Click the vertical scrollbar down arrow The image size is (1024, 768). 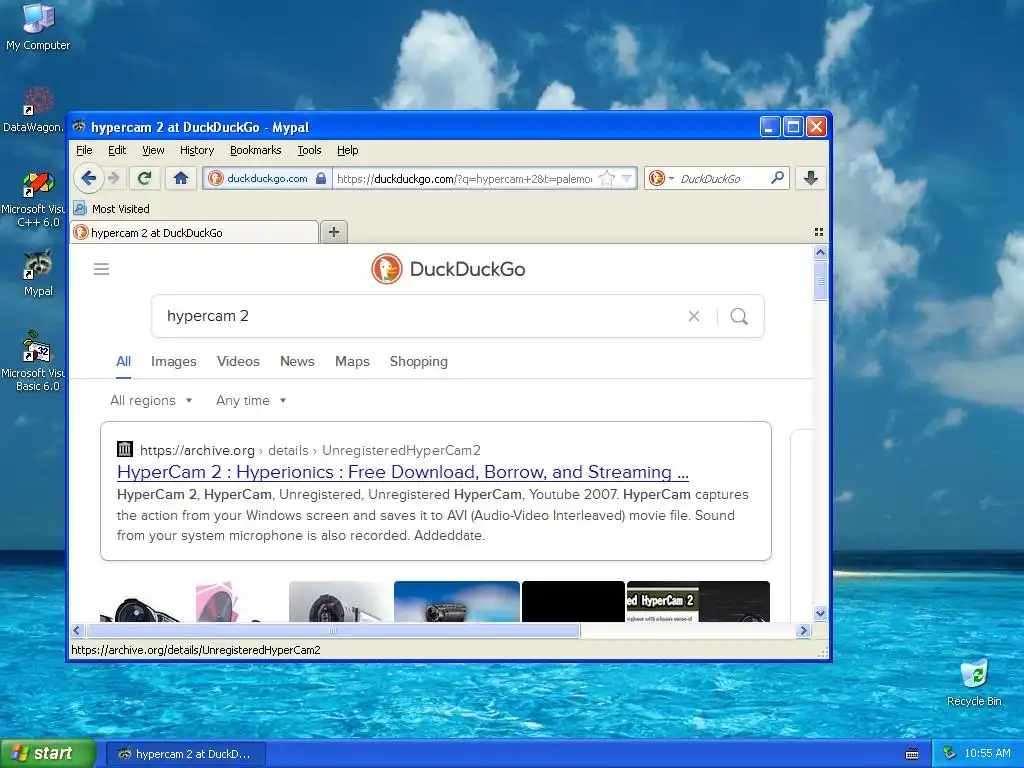click(x=820, y=613)
